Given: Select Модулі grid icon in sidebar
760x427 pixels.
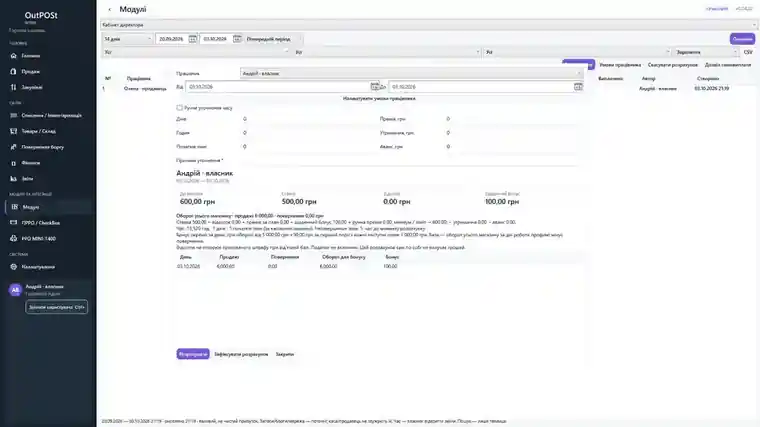Looking at the screenshot, I should [15, 207].
